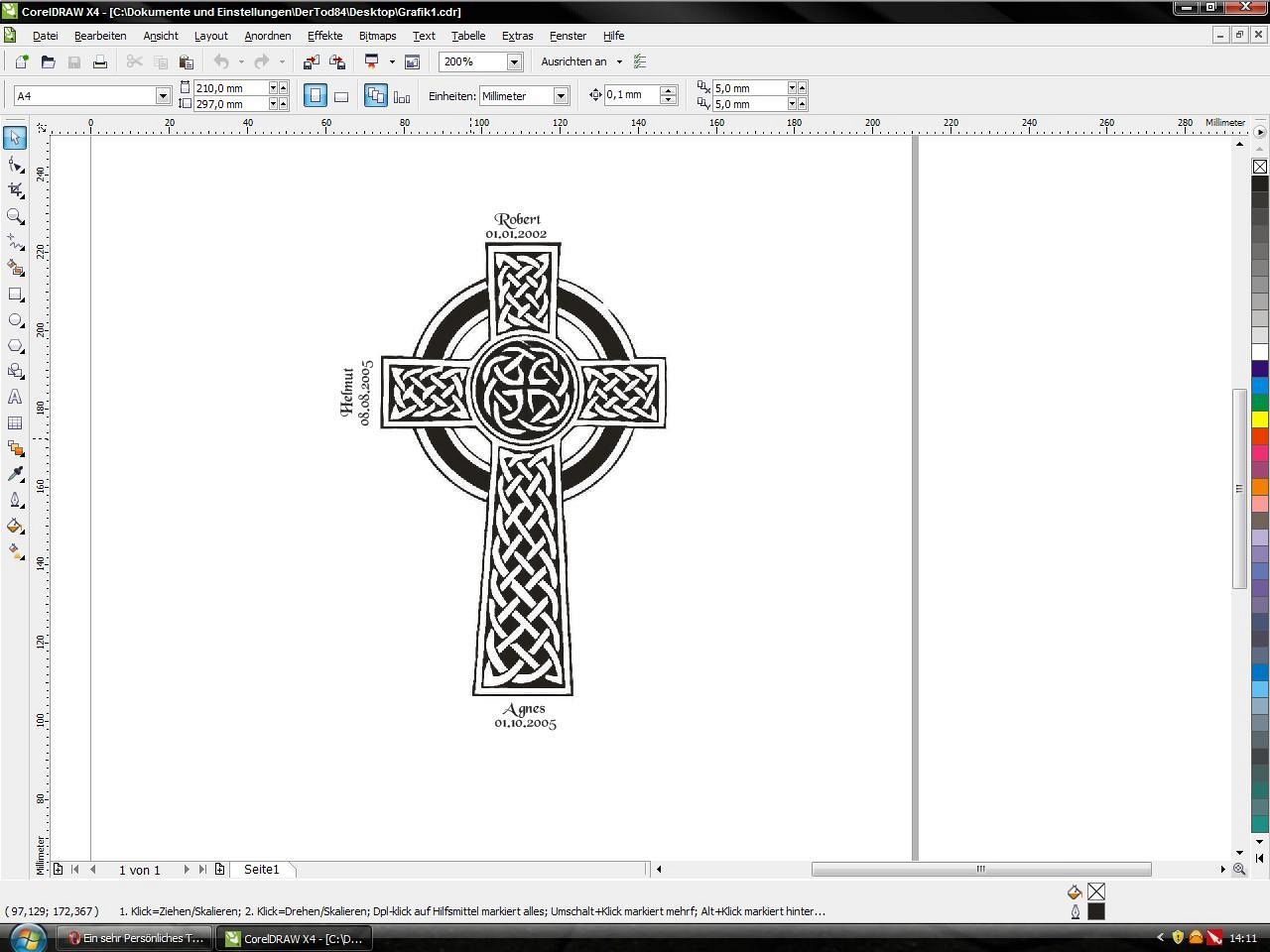1270x952 pixels.
Task: Open the A4 paper size dropdown
Action: tap(163, 96)
